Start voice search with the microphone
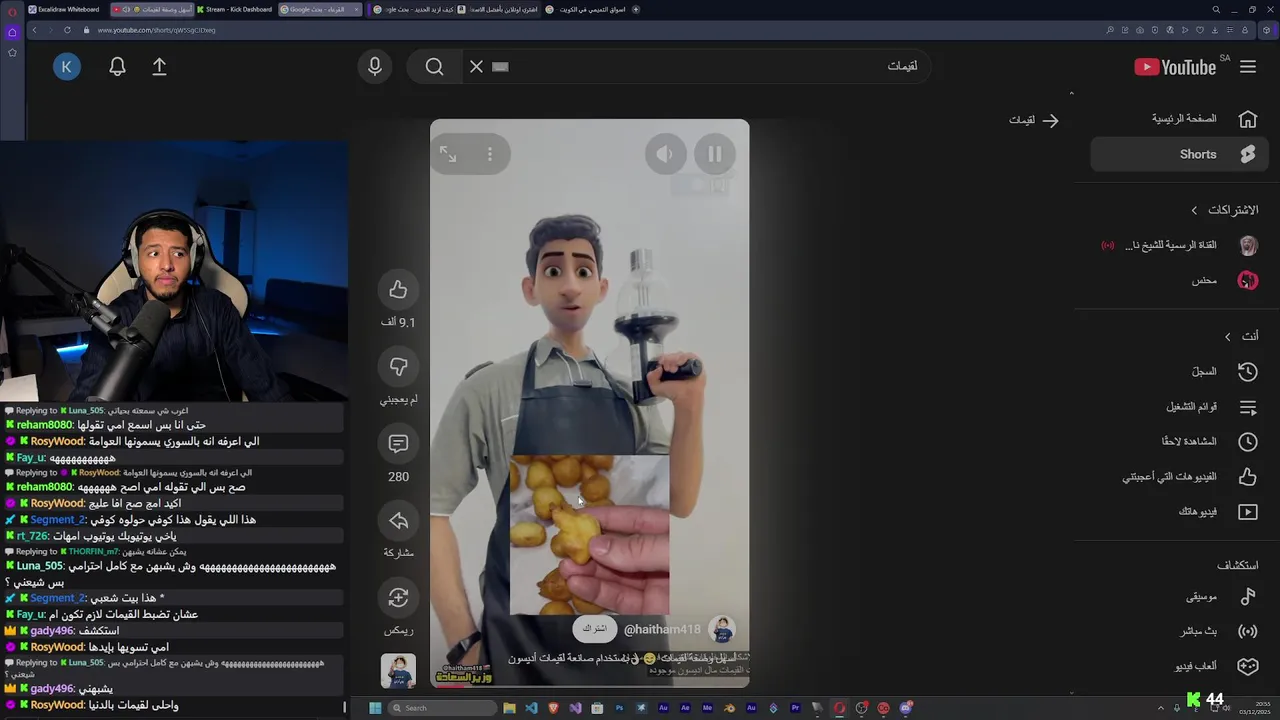1280x720 pixels. [x=375, y=66]
